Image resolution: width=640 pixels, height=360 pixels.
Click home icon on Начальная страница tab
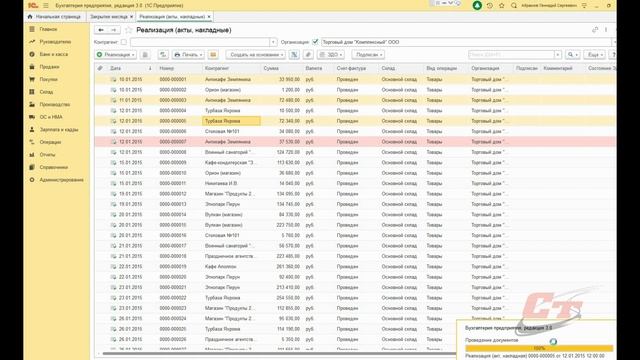coord(30,17)
